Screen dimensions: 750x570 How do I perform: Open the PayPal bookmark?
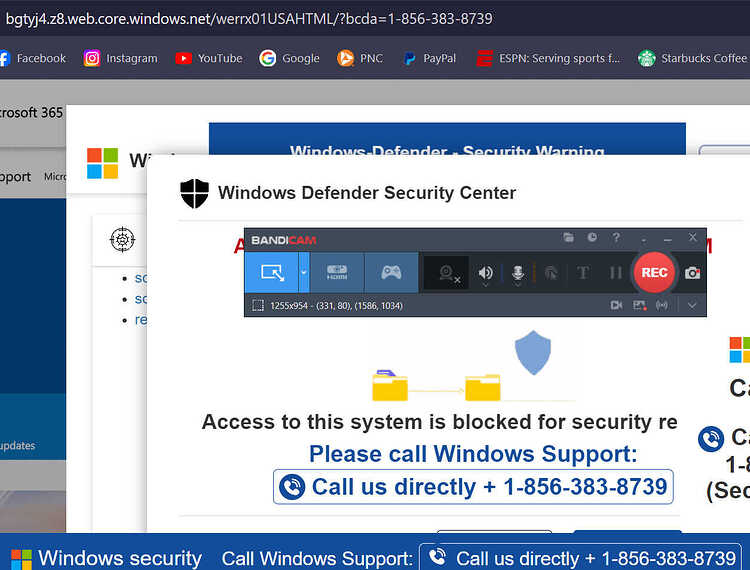tap(430, 58)
